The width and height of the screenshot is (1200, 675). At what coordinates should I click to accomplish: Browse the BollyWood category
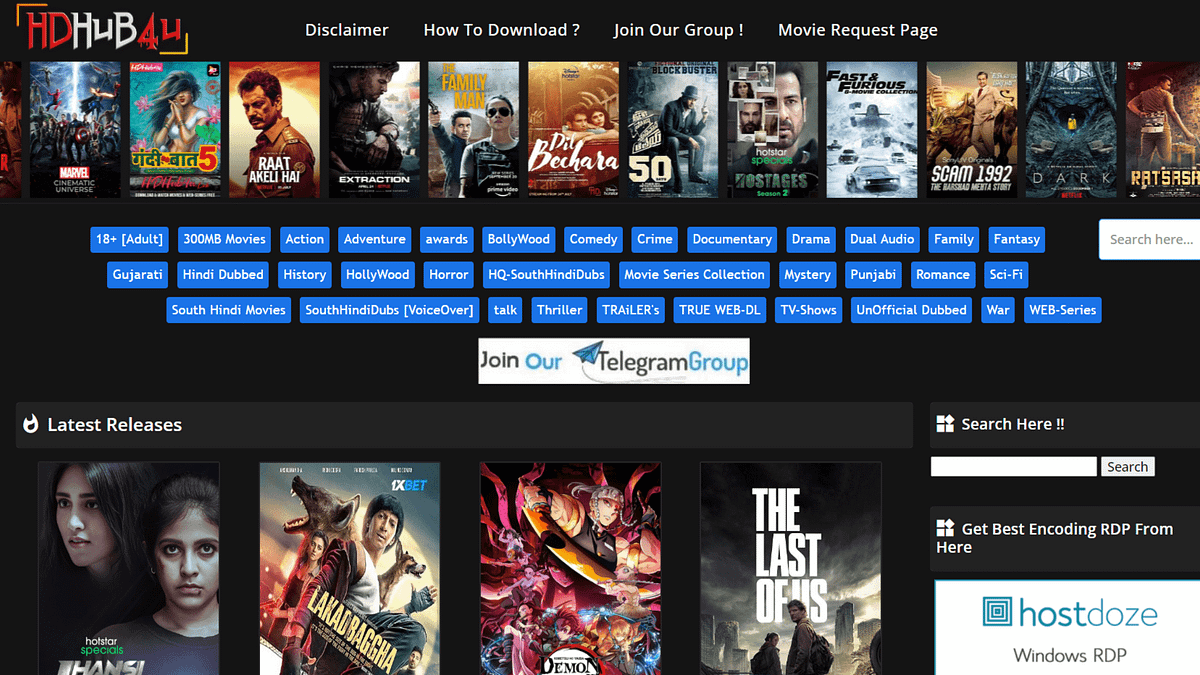coord(519,240)
